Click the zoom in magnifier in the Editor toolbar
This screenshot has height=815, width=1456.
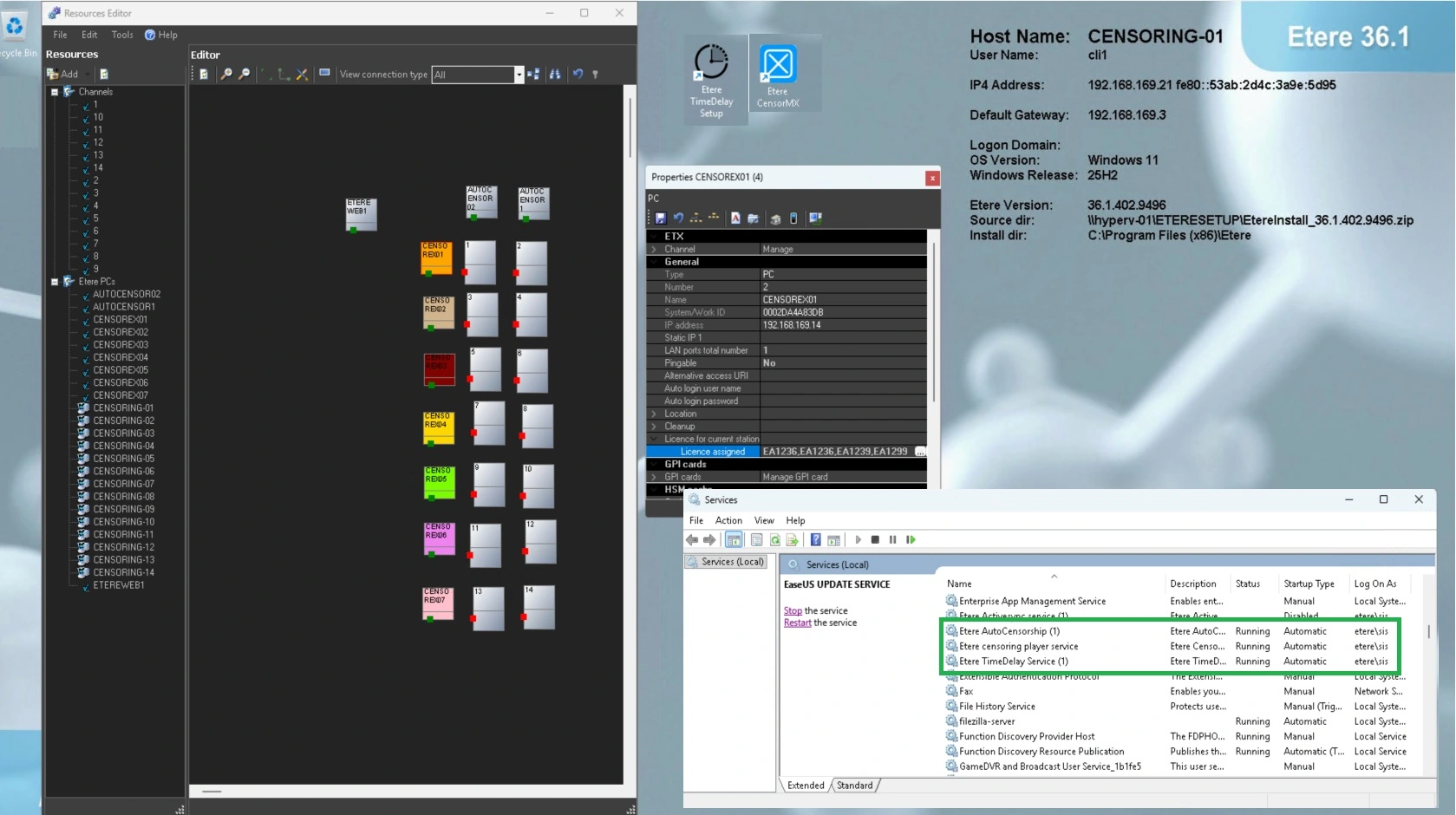tap(226, 75)
